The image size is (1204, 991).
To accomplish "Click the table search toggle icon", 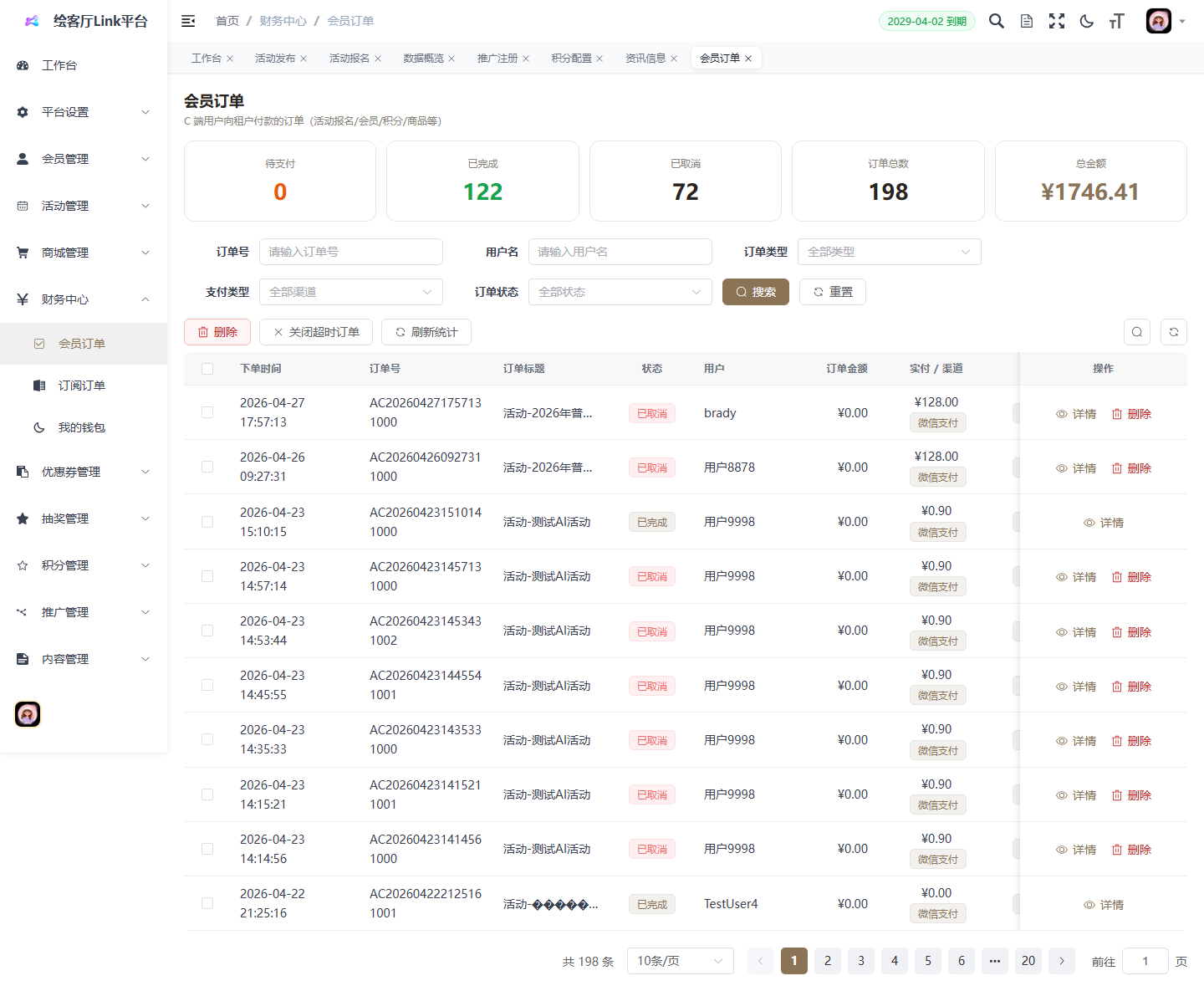I will click(x=1137, y=332).
